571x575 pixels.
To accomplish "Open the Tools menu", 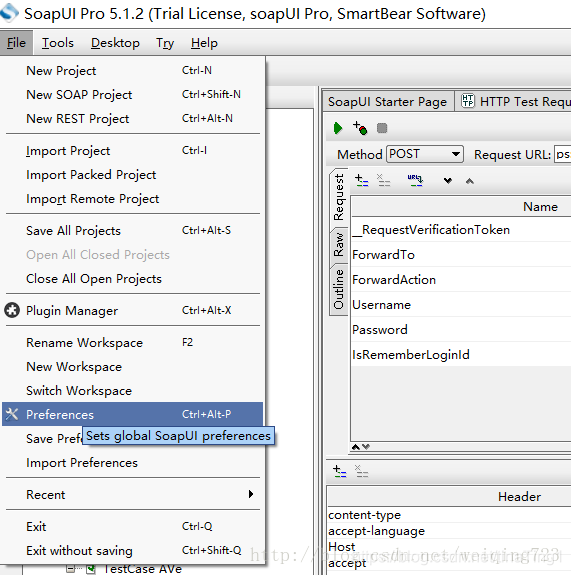I will tap(58, 43).
